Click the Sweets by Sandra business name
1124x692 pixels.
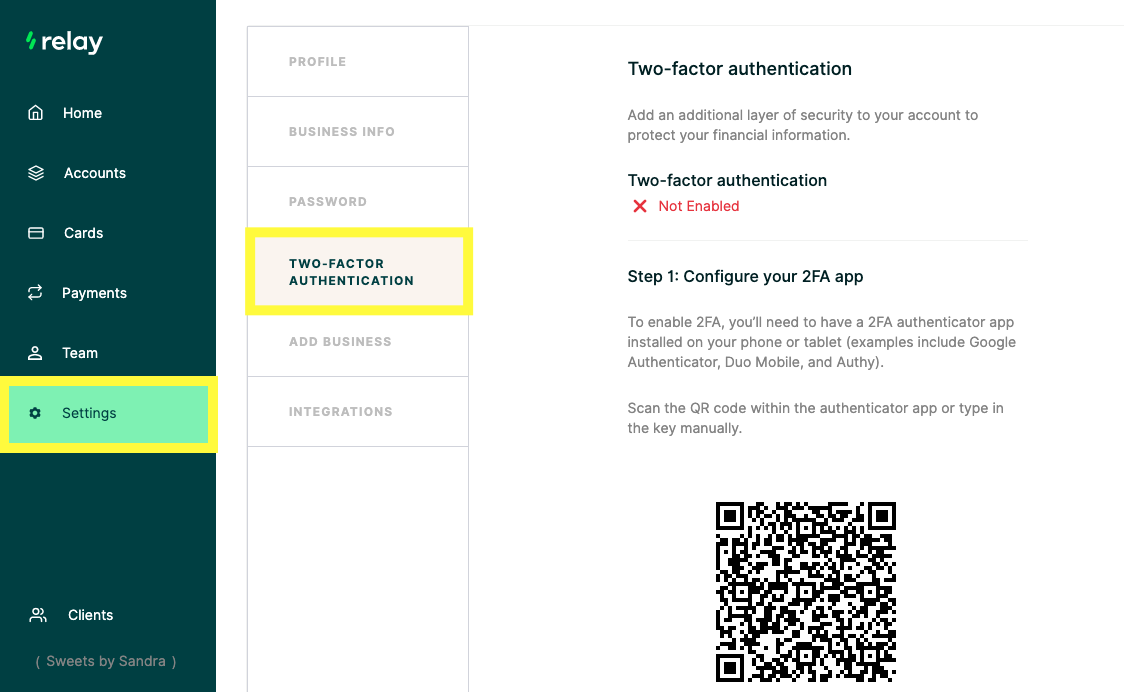106,661
